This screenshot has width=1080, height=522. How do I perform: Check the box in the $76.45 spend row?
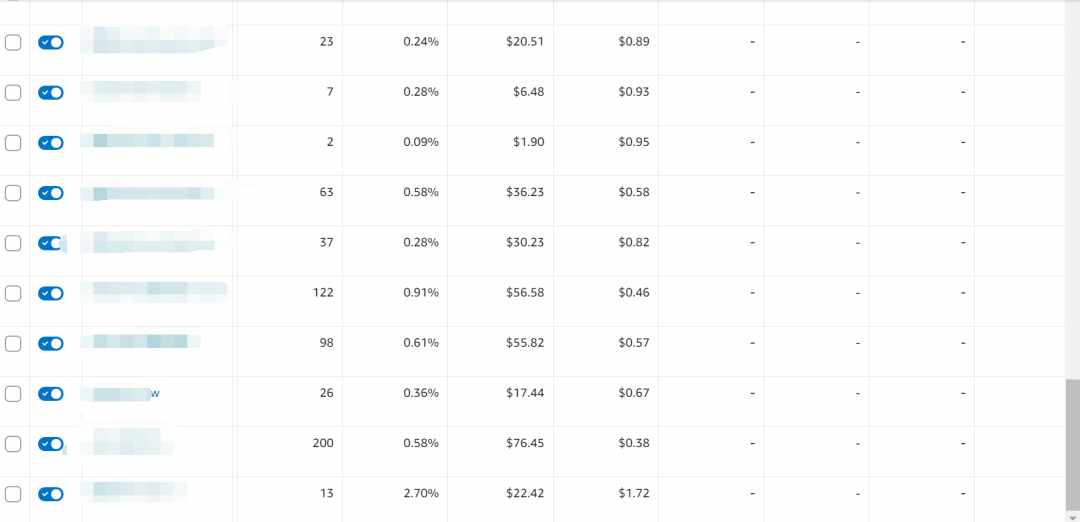[13, 444]
